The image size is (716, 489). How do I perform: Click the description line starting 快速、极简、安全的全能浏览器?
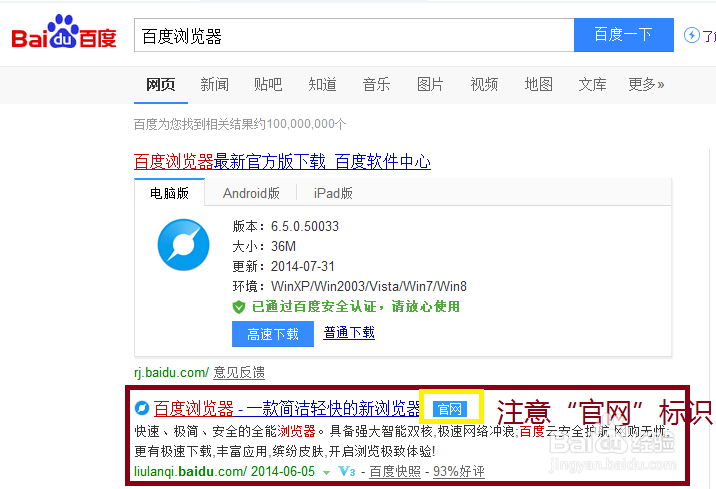402,431
